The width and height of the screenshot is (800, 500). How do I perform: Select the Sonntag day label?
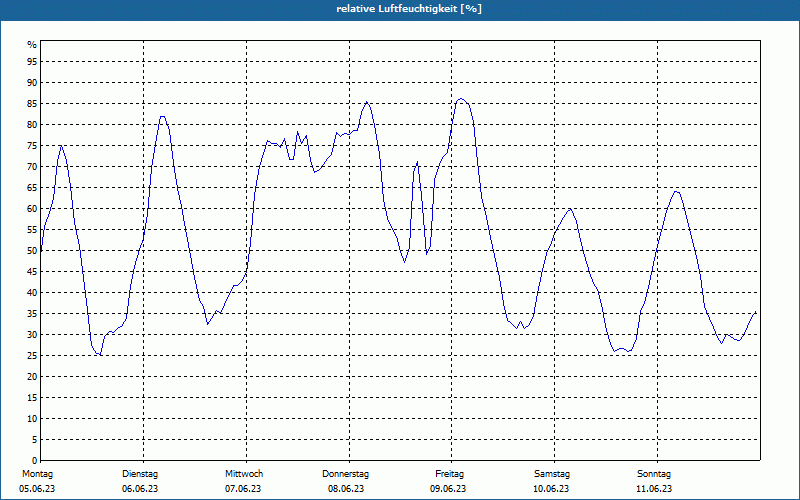(654, 474)
